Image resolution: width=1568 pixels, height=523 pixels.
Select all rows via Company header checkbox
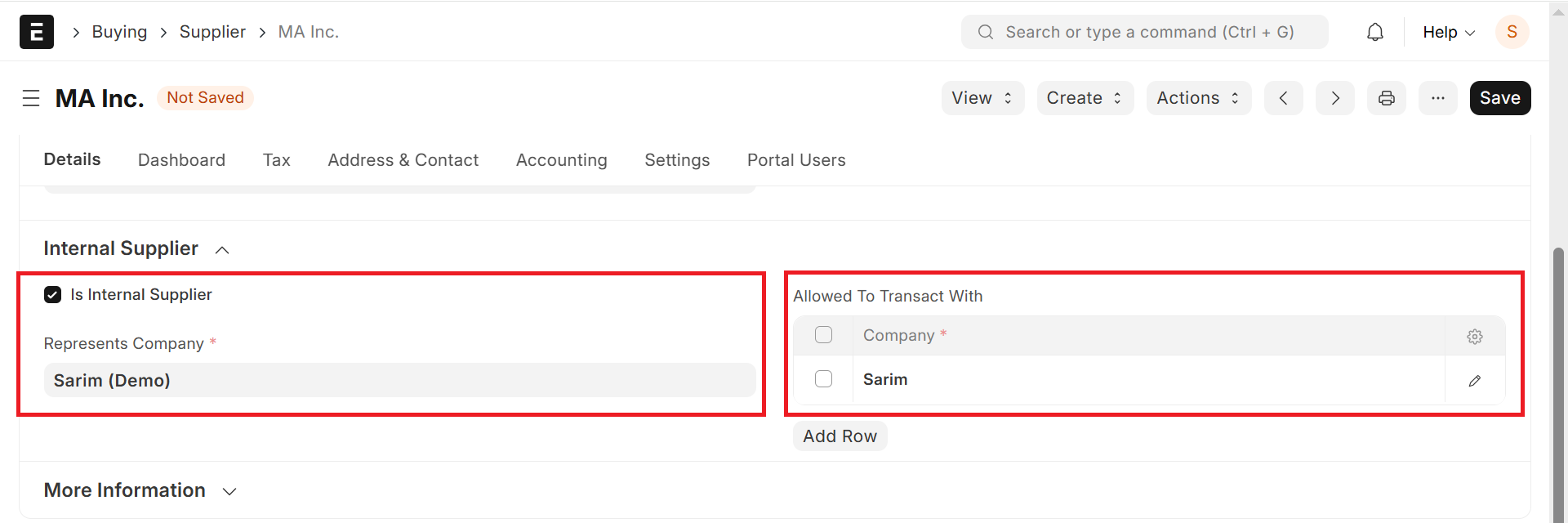[823, 335]
